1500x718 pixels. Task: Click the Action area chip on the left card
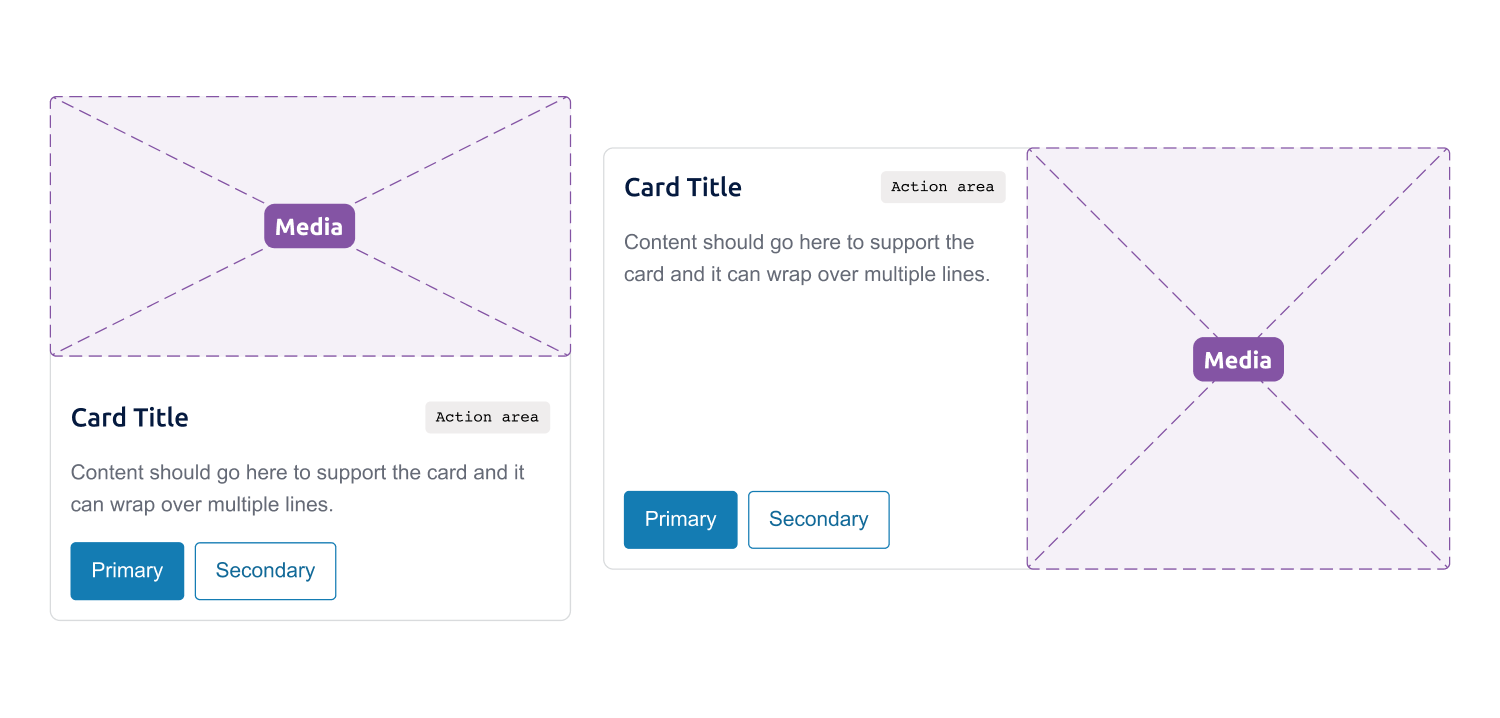(487, 417)
